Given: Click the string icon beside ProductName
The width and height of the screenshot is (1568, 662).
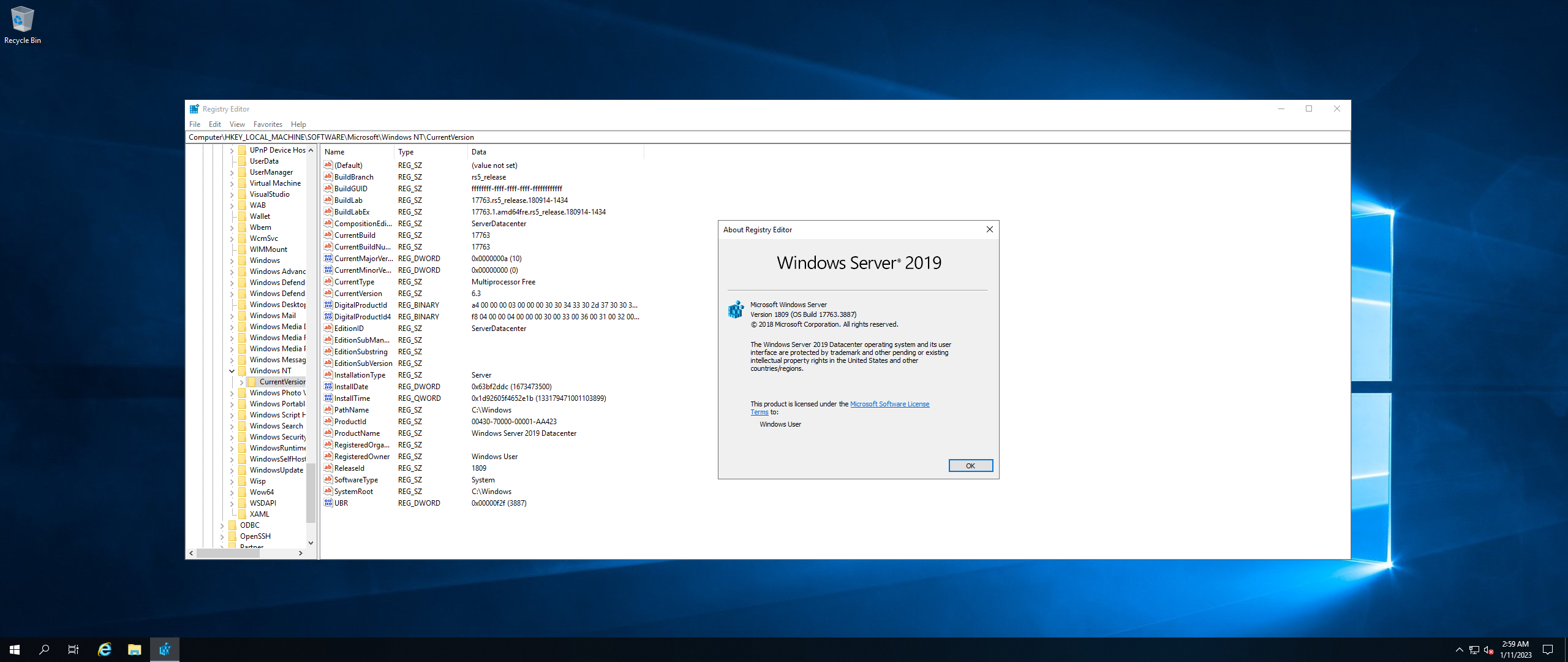Looking at the screenshot, I should click(x=328, y=433).
